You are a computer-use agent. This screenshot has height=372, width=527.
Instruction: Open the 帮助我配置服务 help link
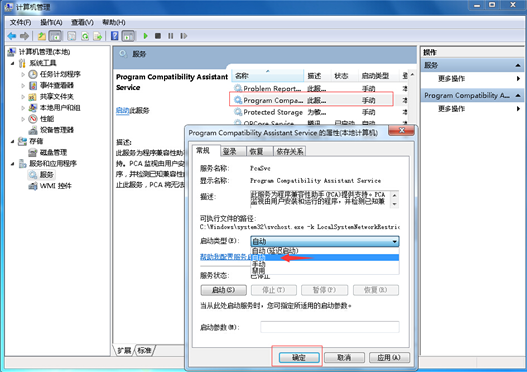(x=225, y=257)
